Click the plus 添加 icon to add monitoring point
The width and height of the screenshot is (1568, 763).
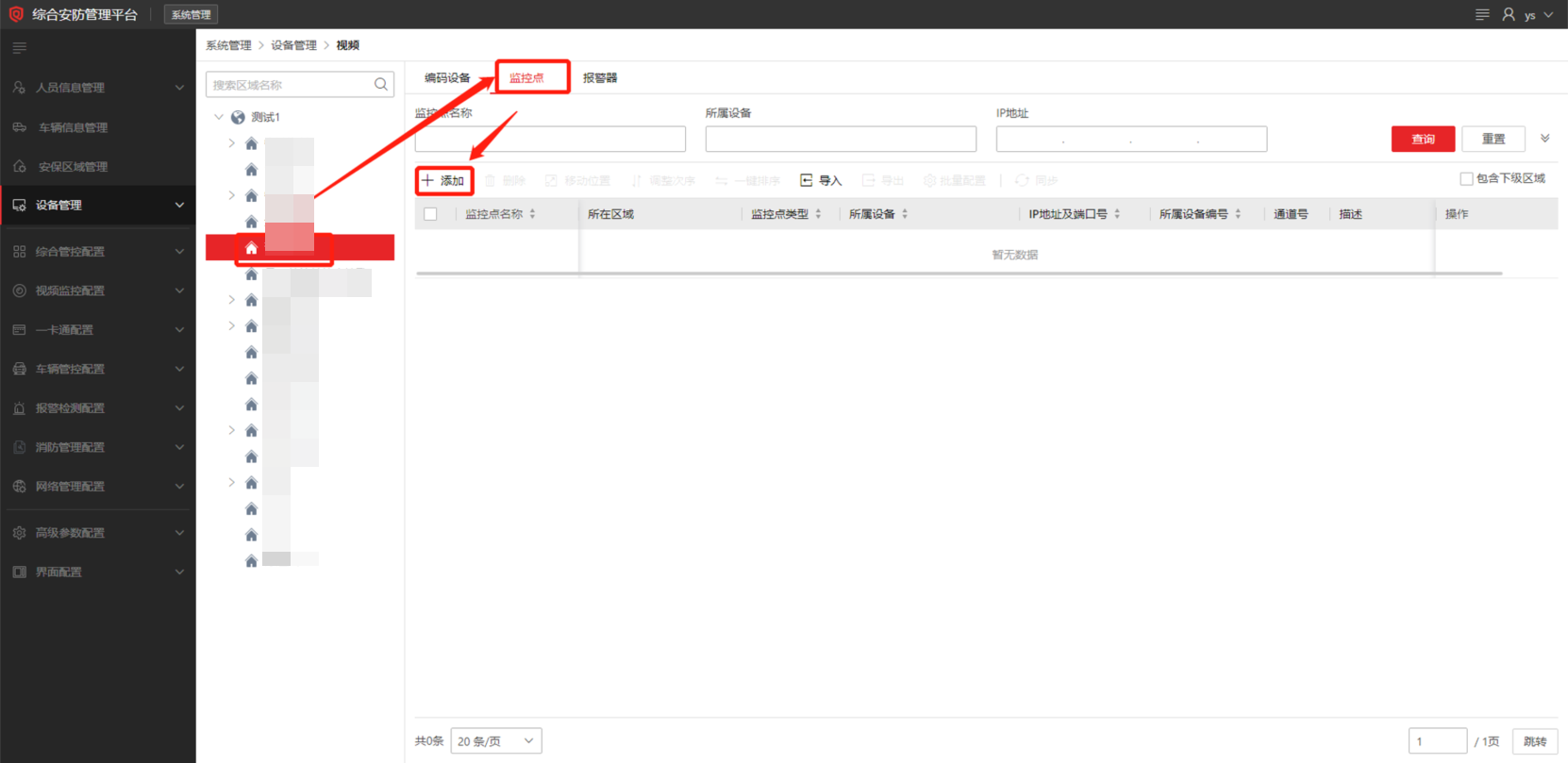click(x=428, y=180)
